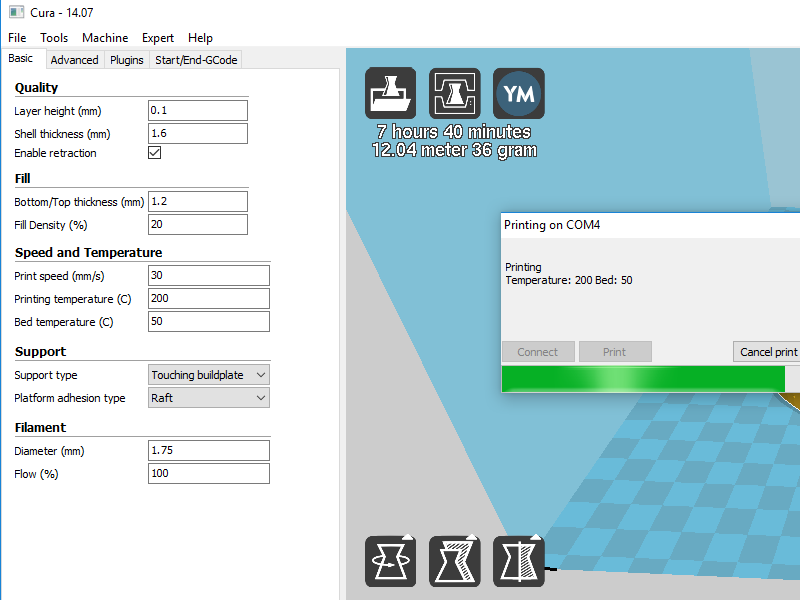The image size is (800, 600).
Task: Click the 'Printing on COM4' dialog title
Action: [x=552, y=225]
